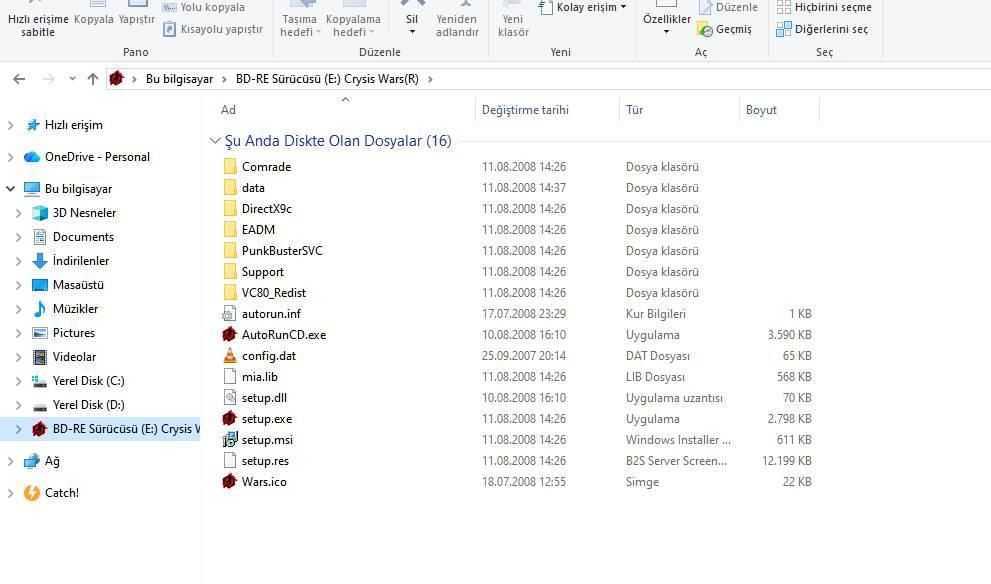Image resolution: width=991 pixels, height=584 pixels.
Task: Collapse Şu Anda Diskte Olan Dosyalar group
Action: 215,140
